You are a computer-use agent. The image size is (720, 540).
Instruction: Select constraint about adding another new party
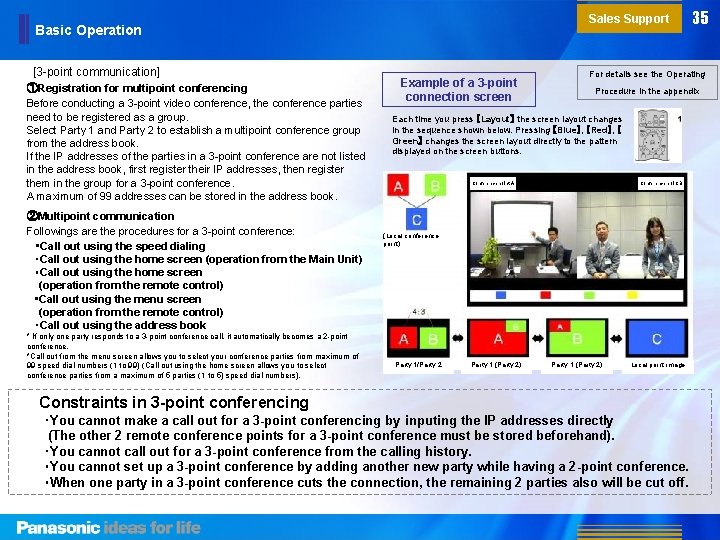pyautogui.click(x=366, y=467)
